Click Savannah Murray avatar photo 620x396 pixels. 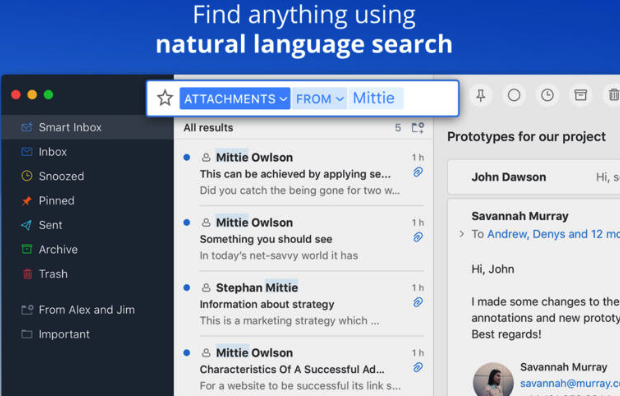[x=493, y=380]
